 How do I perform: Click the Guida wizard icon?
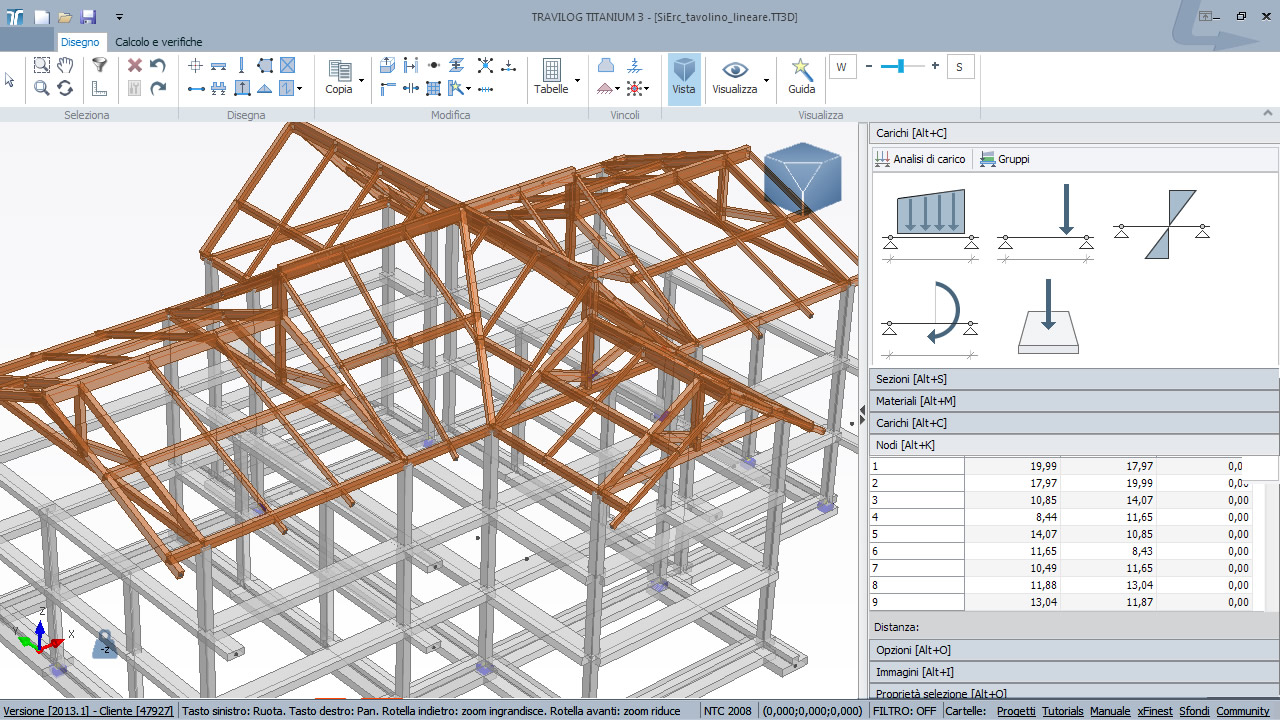tap(801, 76)
